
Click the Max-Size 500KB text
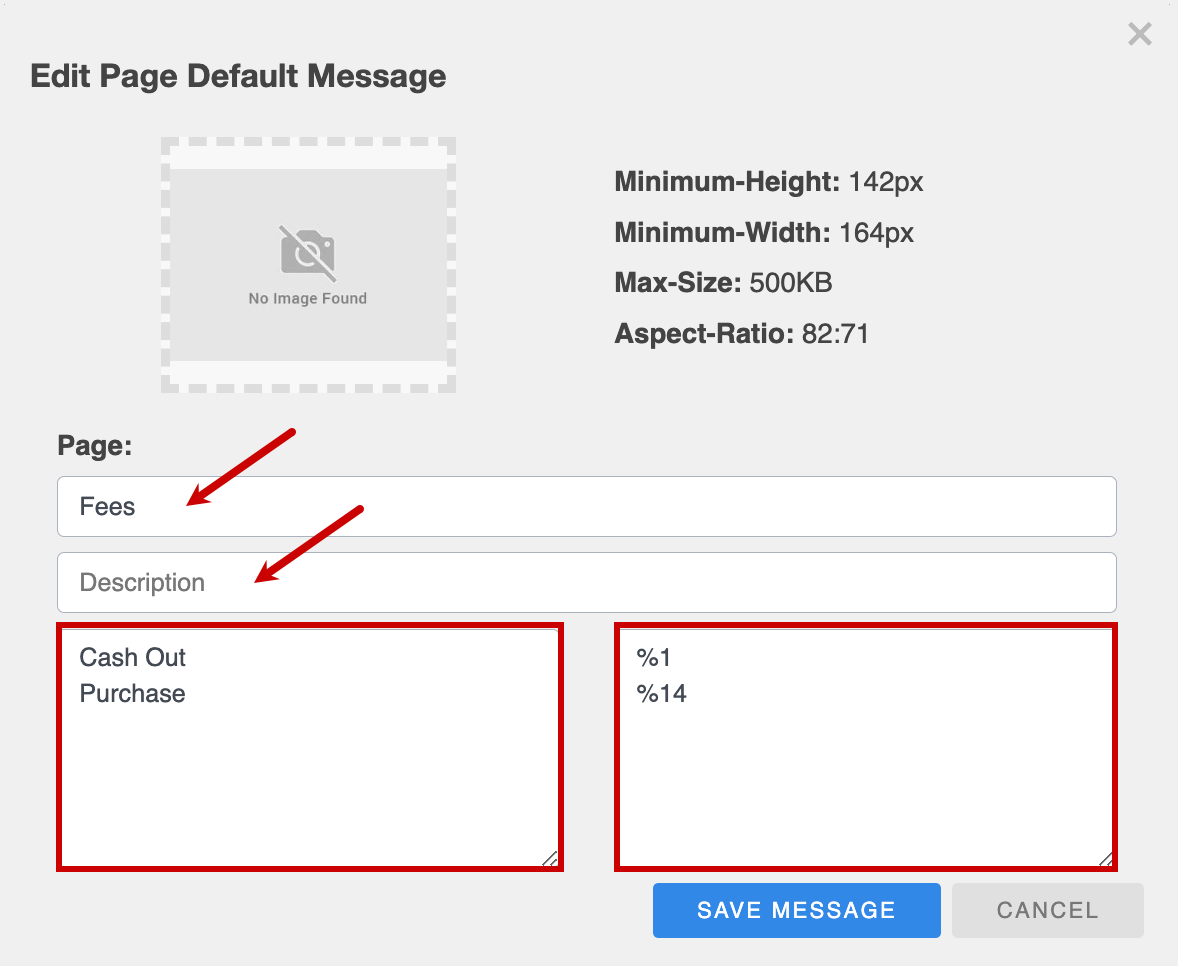coord(723,283)
